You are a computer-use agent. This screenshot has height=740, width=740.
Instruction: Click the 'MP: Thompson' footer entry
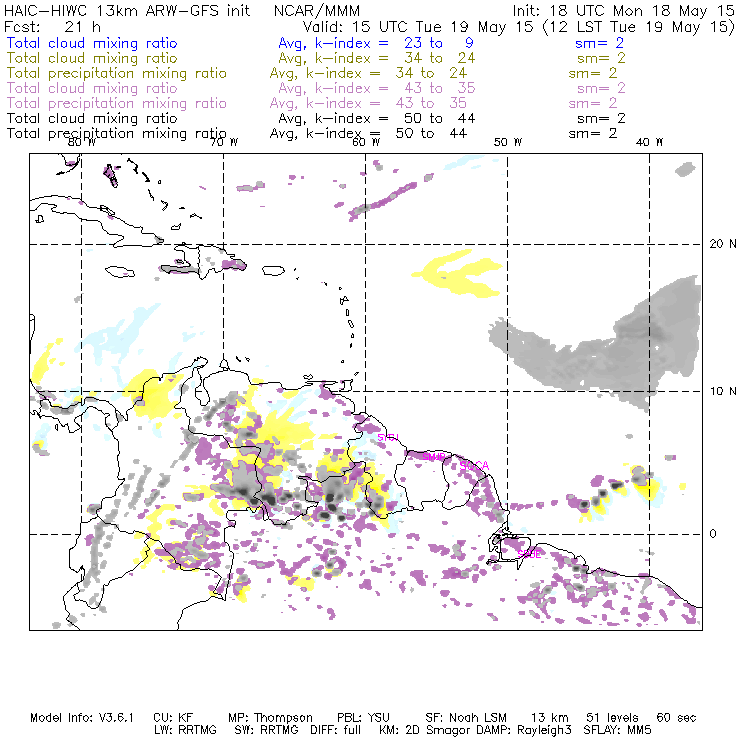(x=270, y=718)
